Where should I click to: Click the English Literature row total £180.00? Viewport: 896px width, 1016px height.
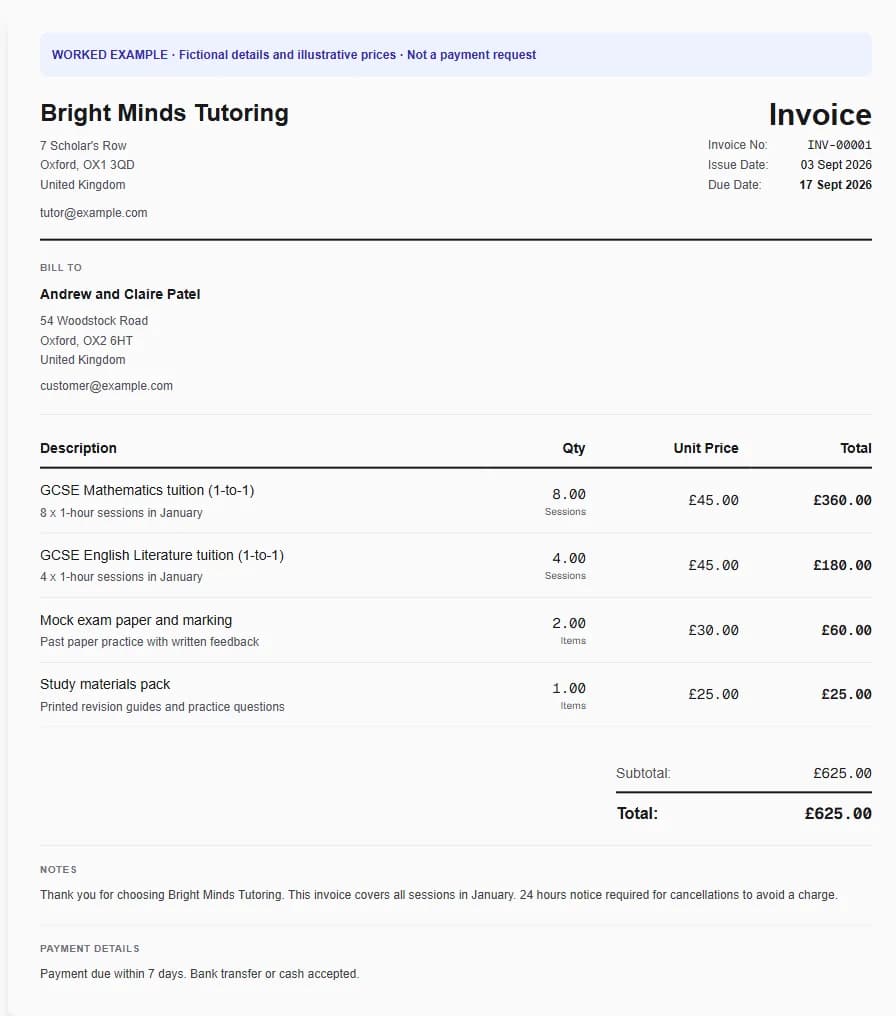(x=843, y=565)
